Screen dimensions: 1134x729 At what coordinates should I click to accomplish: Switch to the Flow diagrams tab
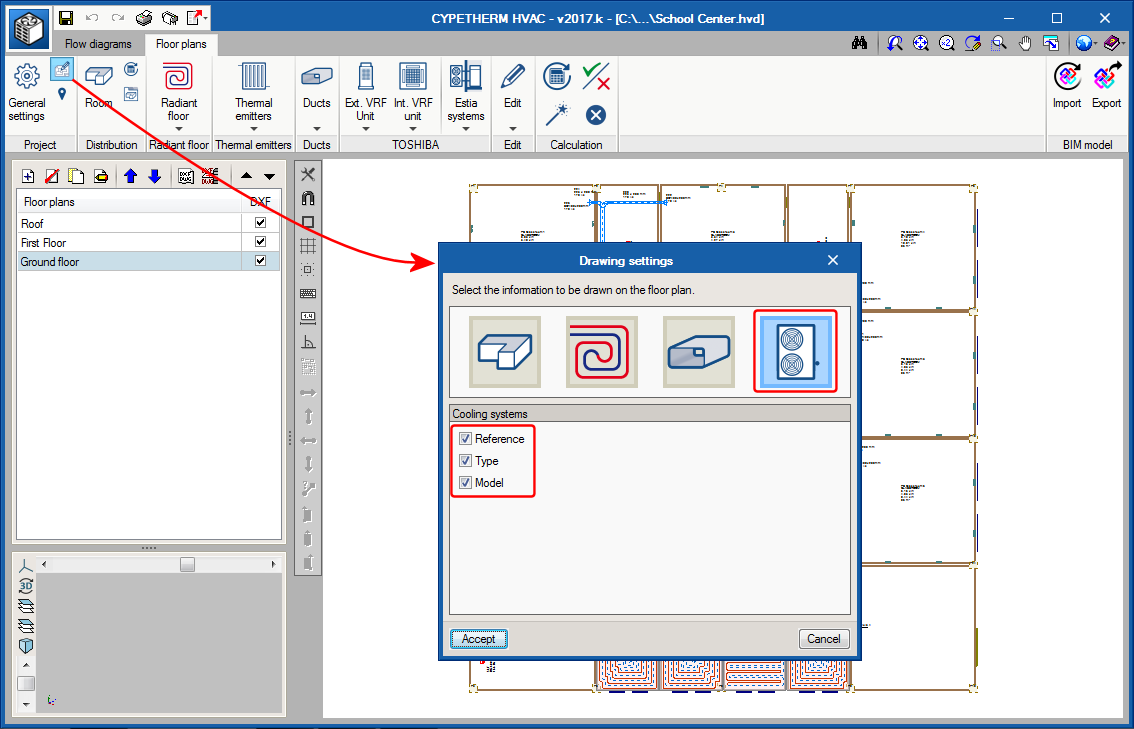pyautogui.click(x=98, y=44)
